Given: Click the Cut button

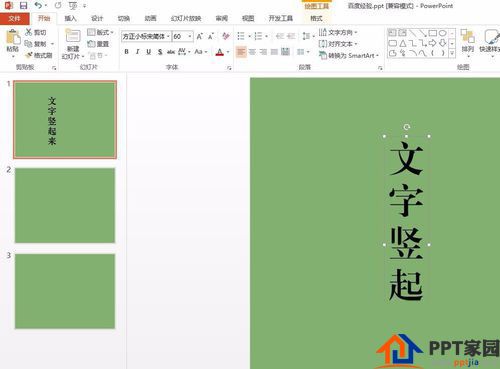Looking at the screenshot, I should 35,32.
